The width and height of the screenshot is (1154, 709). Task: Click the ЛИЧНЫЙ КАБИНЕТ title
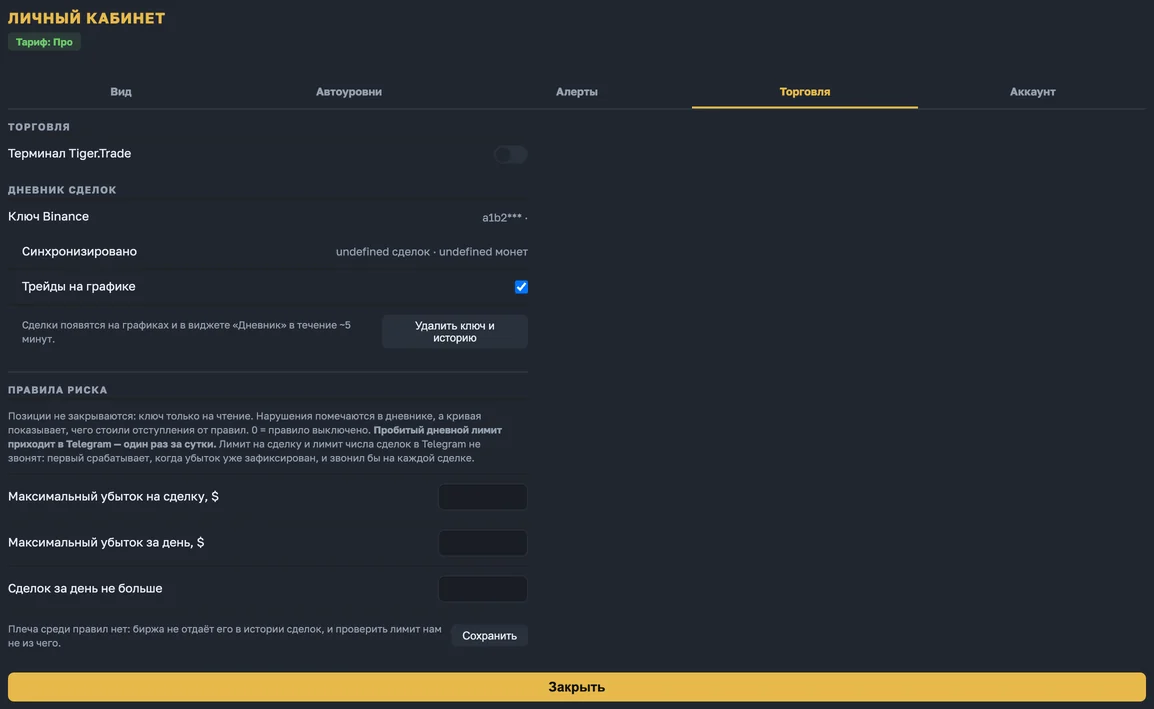[x=86, y=18]
